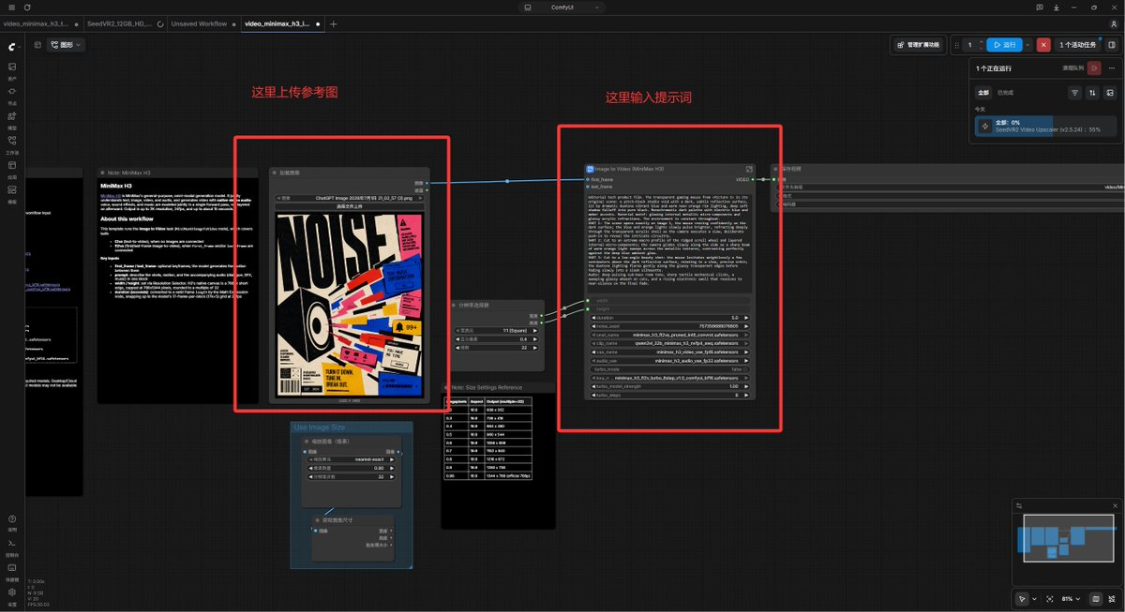1125x612 pixels.
Task: Open the workflows sidebar icon
Action: click(x=12, y=143)
